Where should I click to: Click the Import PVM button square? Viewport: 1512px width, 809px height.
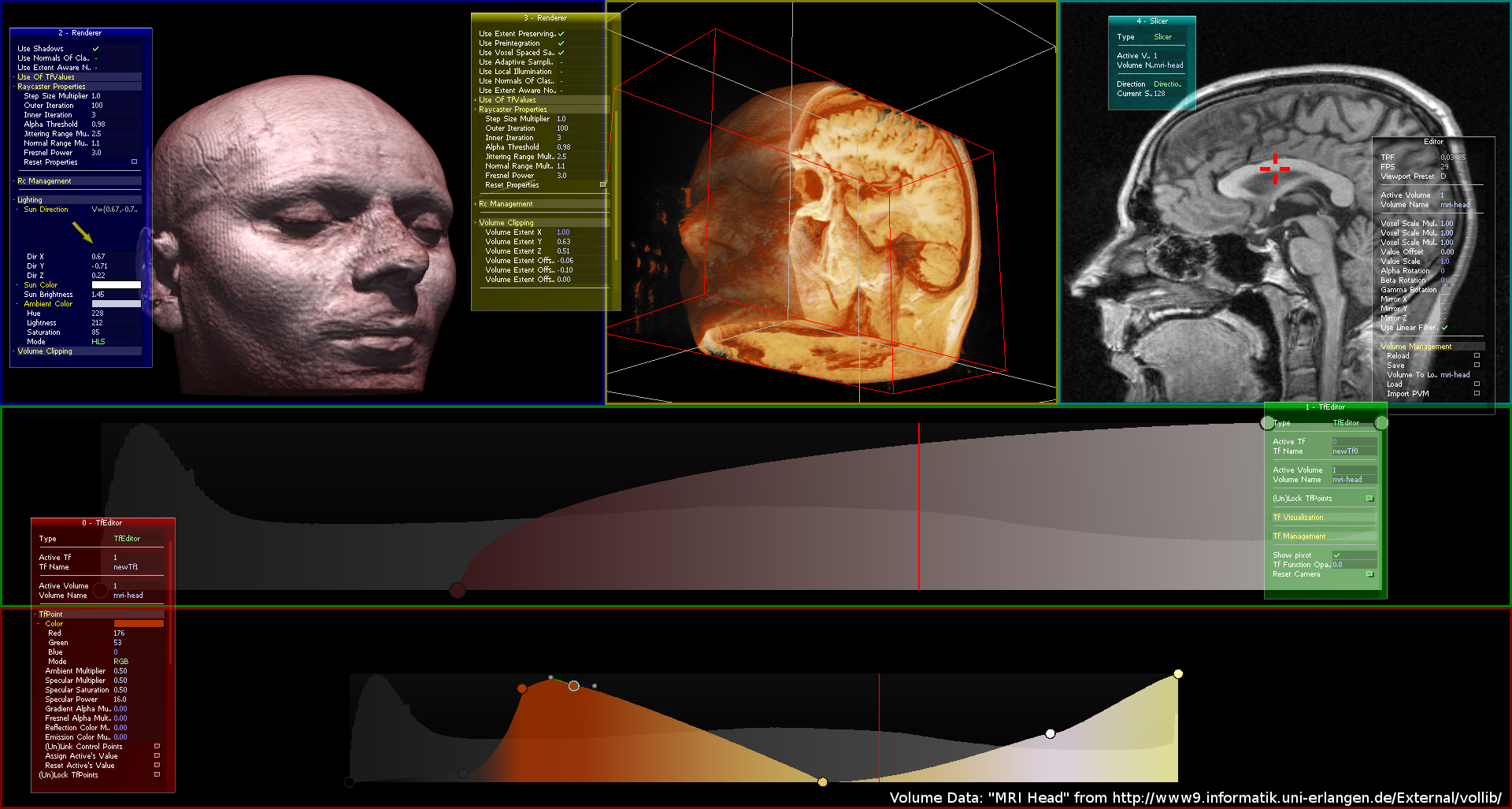coord(1477,394)
